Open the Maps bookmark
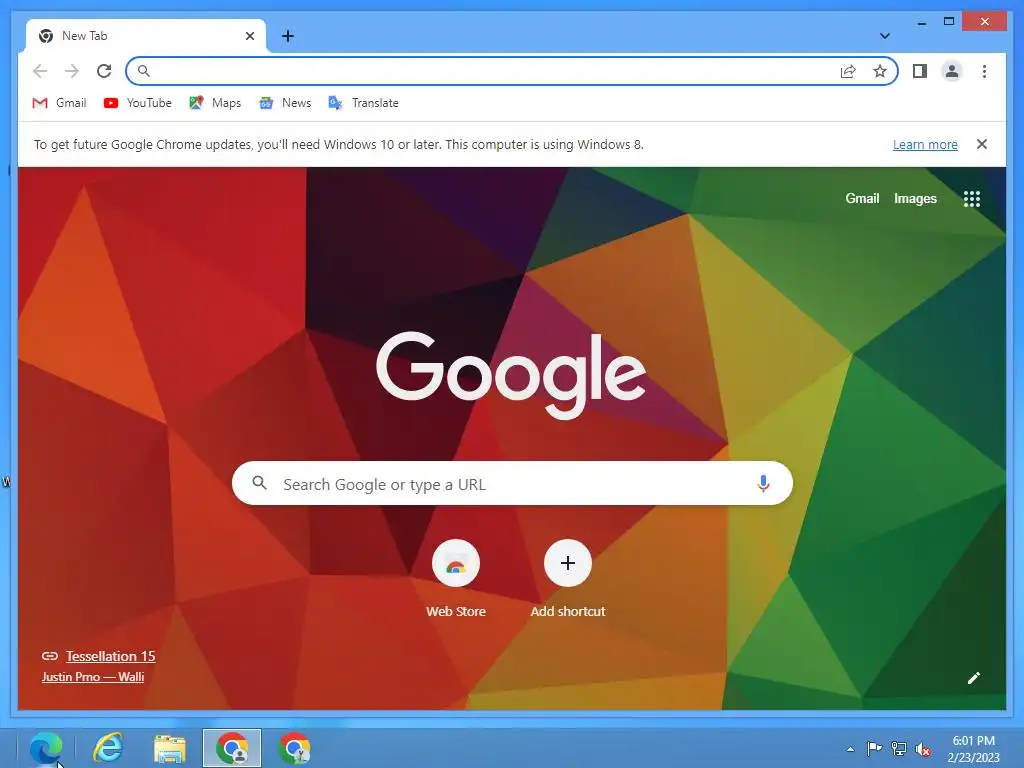This screenshot has height=768, width=1024. click(215, 103)
